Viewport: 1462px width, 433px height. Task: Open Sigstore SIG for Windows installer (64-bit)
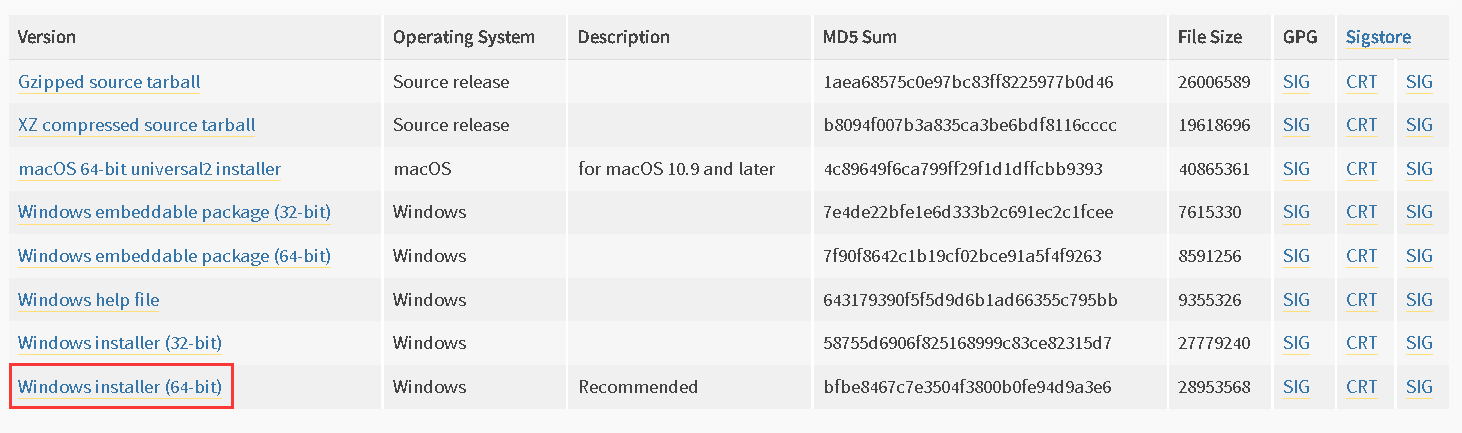tap(1419, 387)
